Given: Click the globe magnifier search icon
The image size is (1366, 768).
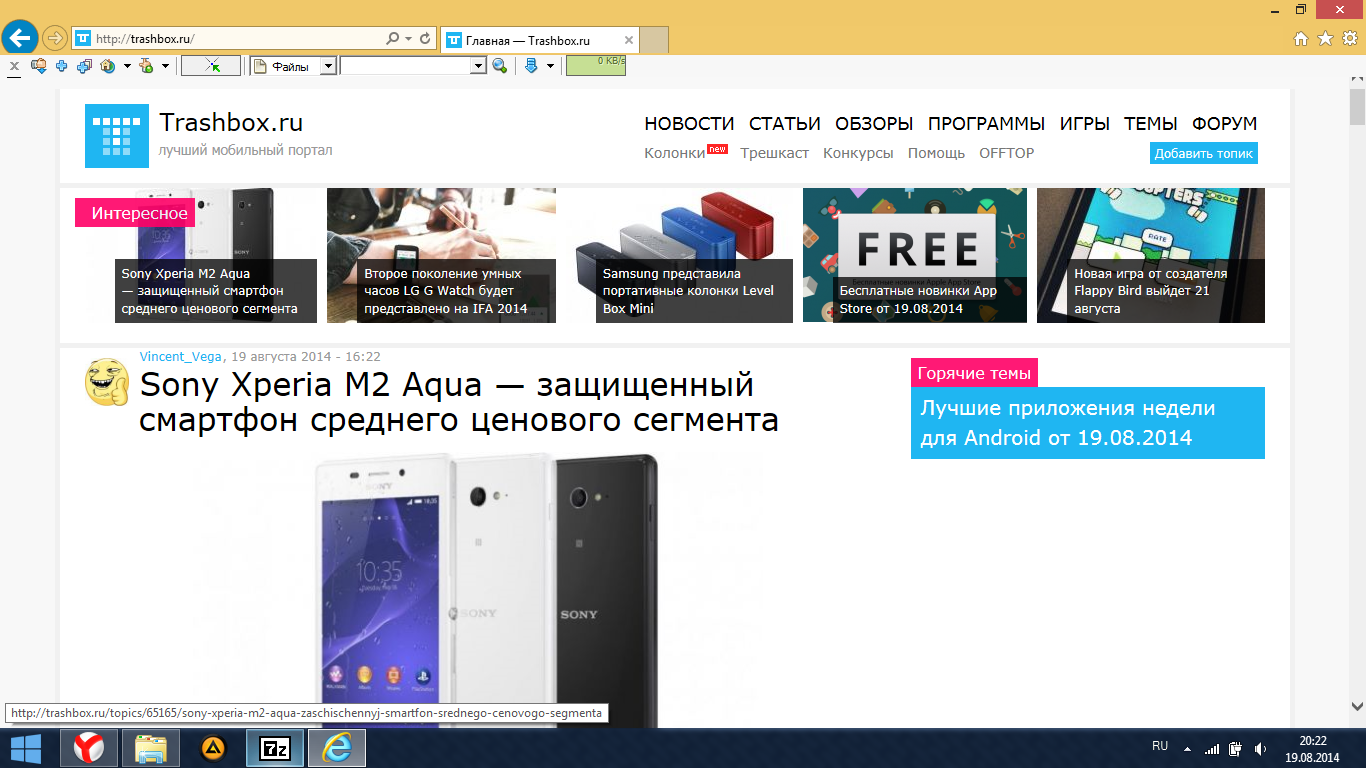Looking at the screenshot, I should click(500, 66).
